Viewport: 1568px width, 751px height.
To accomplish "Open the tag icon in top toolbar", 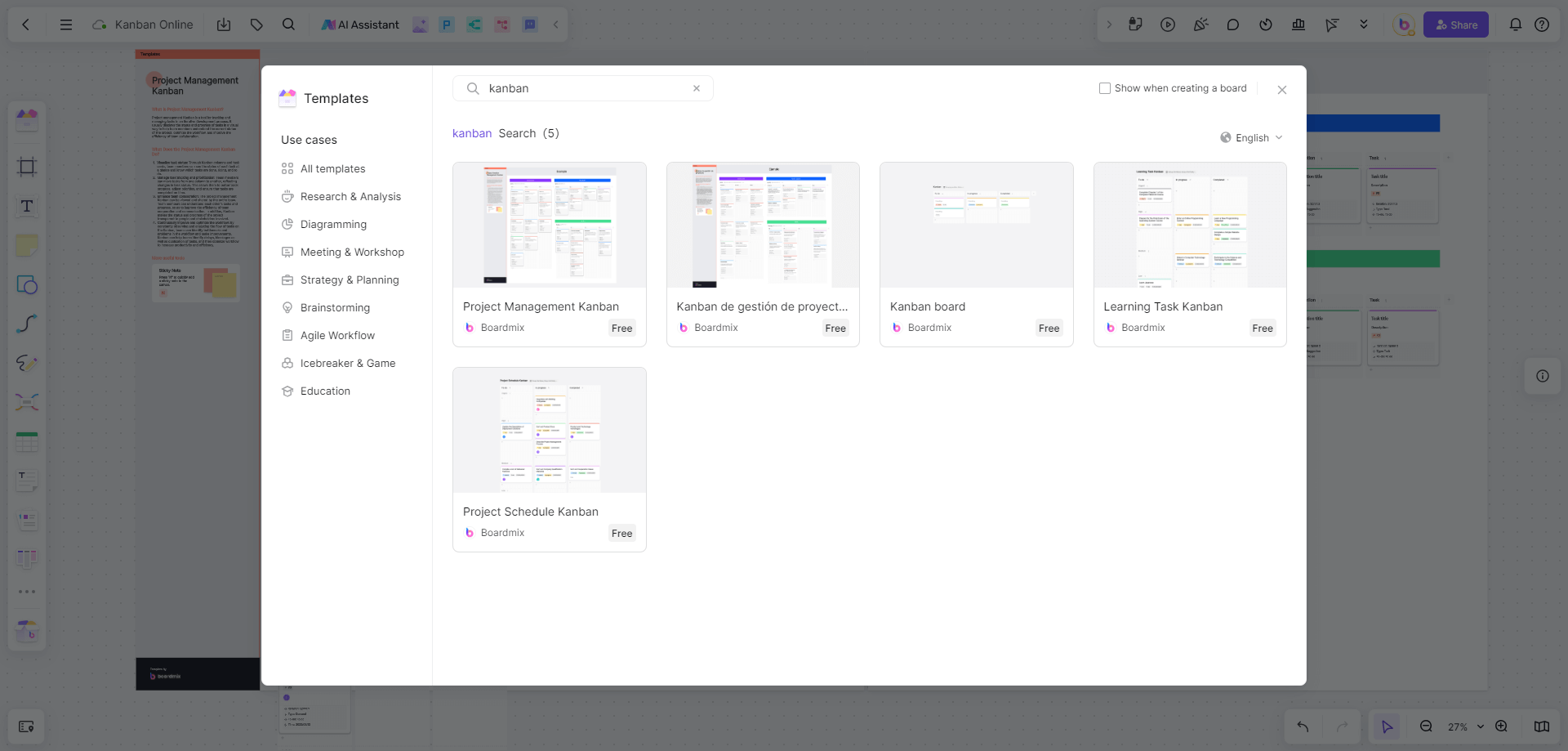I will (x=256, y=25).
